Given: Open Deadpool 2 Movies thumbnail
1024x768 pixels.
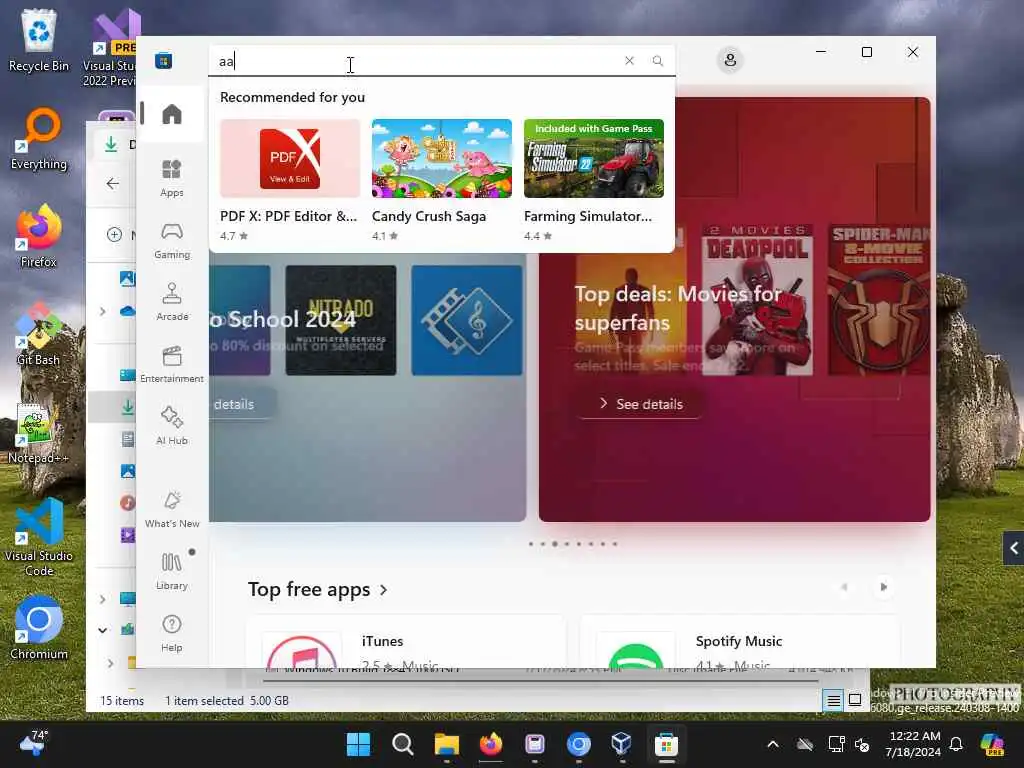Looking at the screenshot, I should pos(757,300).
